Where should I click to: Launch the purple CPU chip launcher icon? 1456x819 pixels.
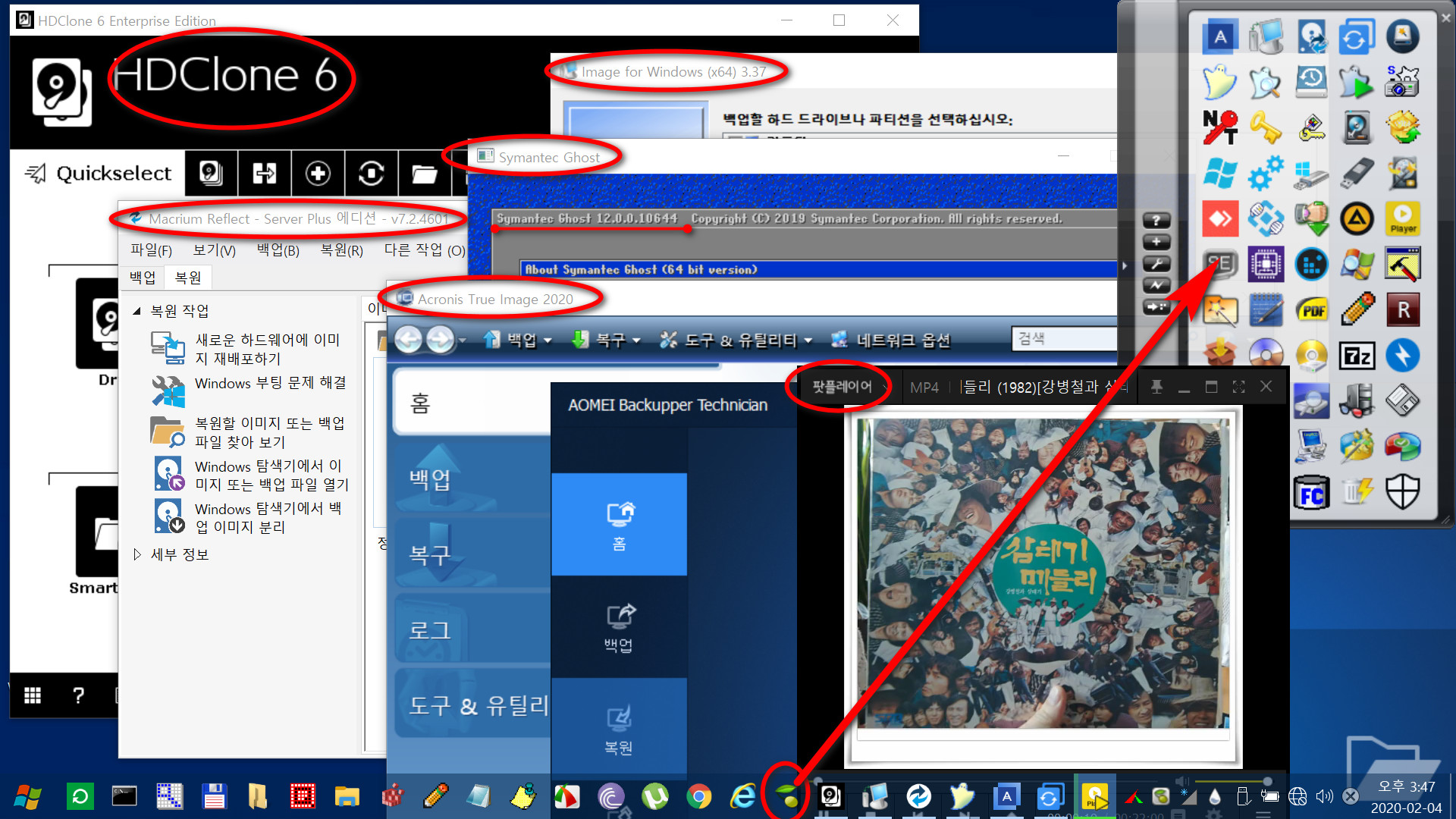[1266, 265]
